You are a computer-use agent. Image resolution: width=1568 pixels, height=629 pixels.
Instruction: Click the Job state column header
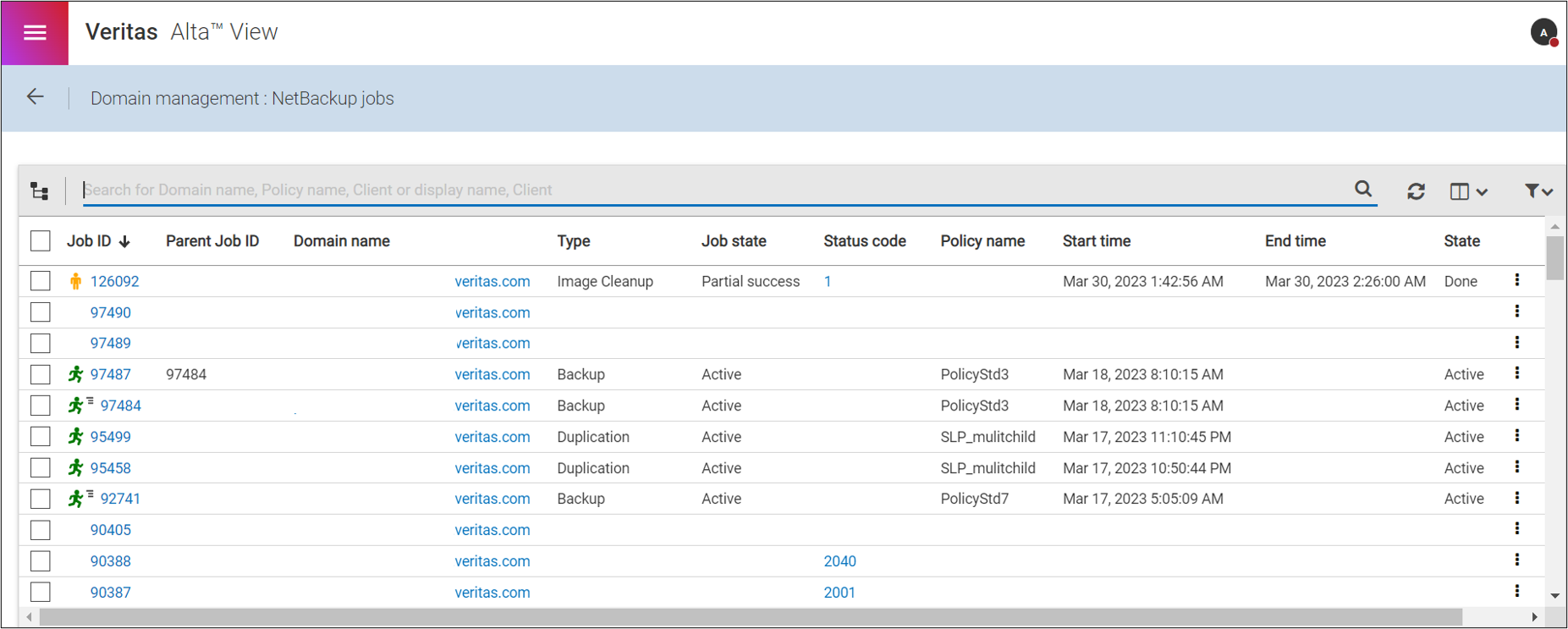click(x=734, y=241)
